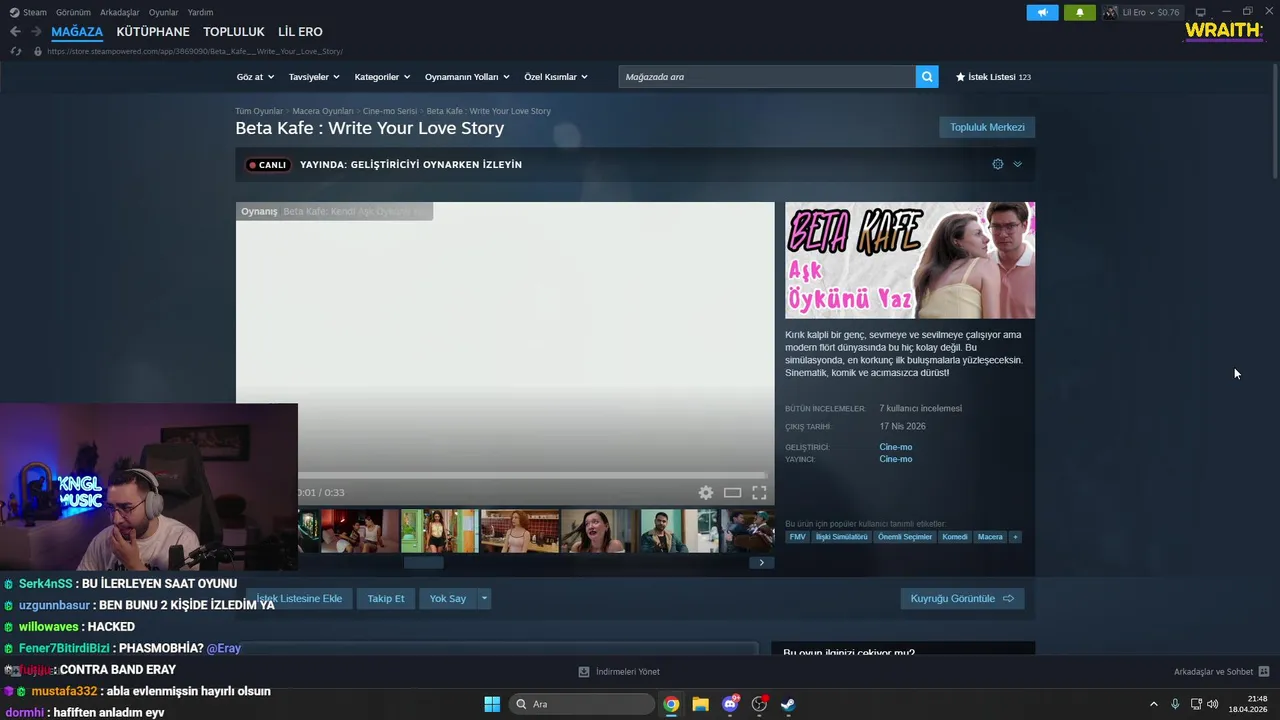This screenshot has height=720, width=1280.
Task: Click the Cine-mo publisher link
Action: [x=896, y=459]
